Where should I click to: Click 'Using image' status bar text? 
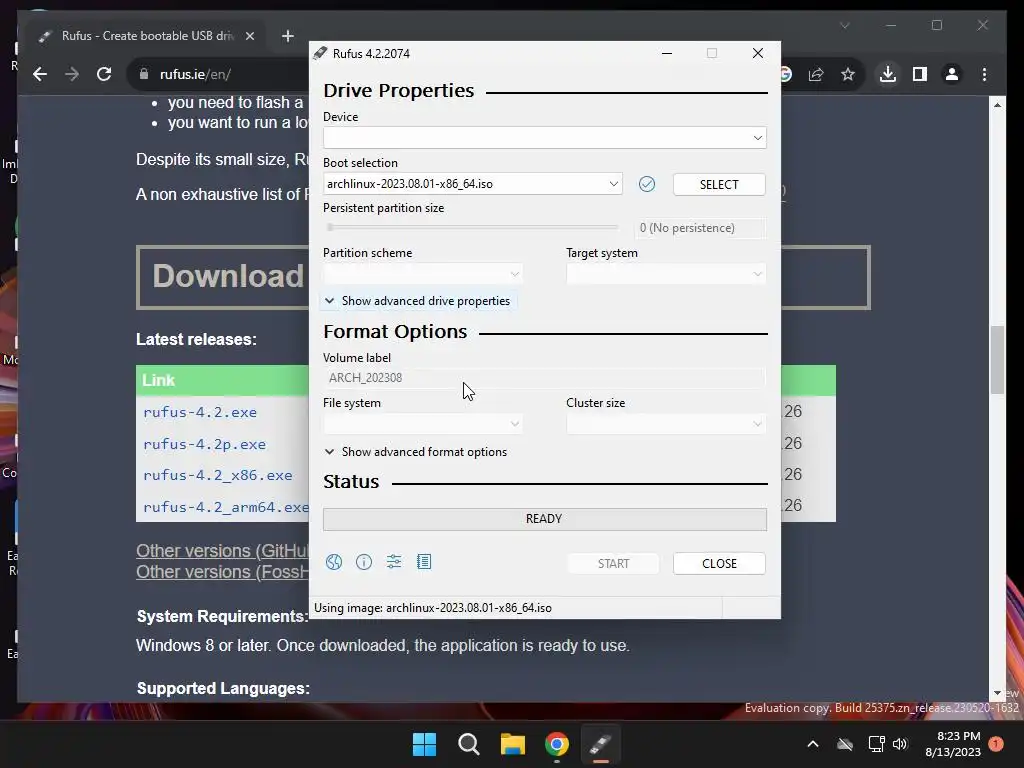point(432,608)
